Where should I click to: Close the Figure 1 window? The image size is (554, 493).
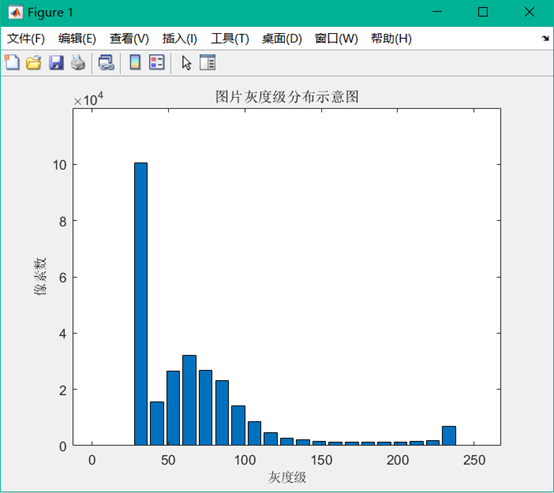click(529, 12)
